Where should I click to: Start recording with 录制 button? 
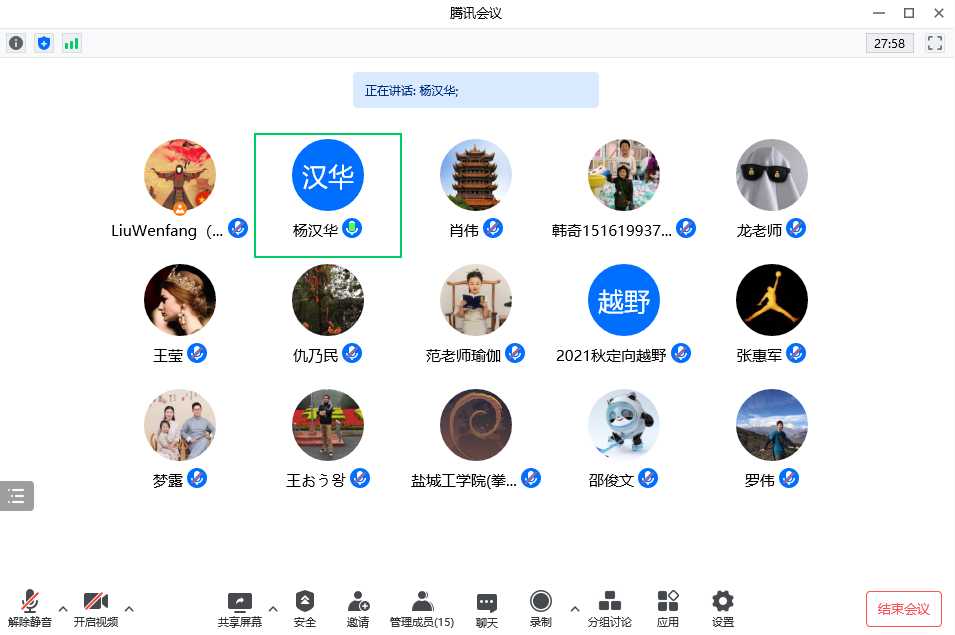[541, 608]
